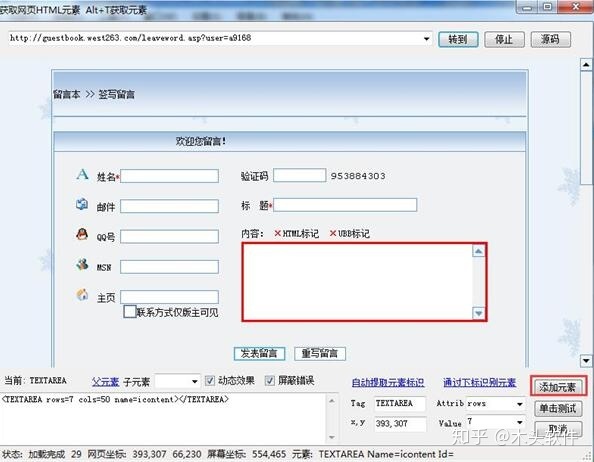Image resolution: width=594 pixels, height=462 pixels.
Task: Click the letter A icon beside 姓名
Action: 82,175
